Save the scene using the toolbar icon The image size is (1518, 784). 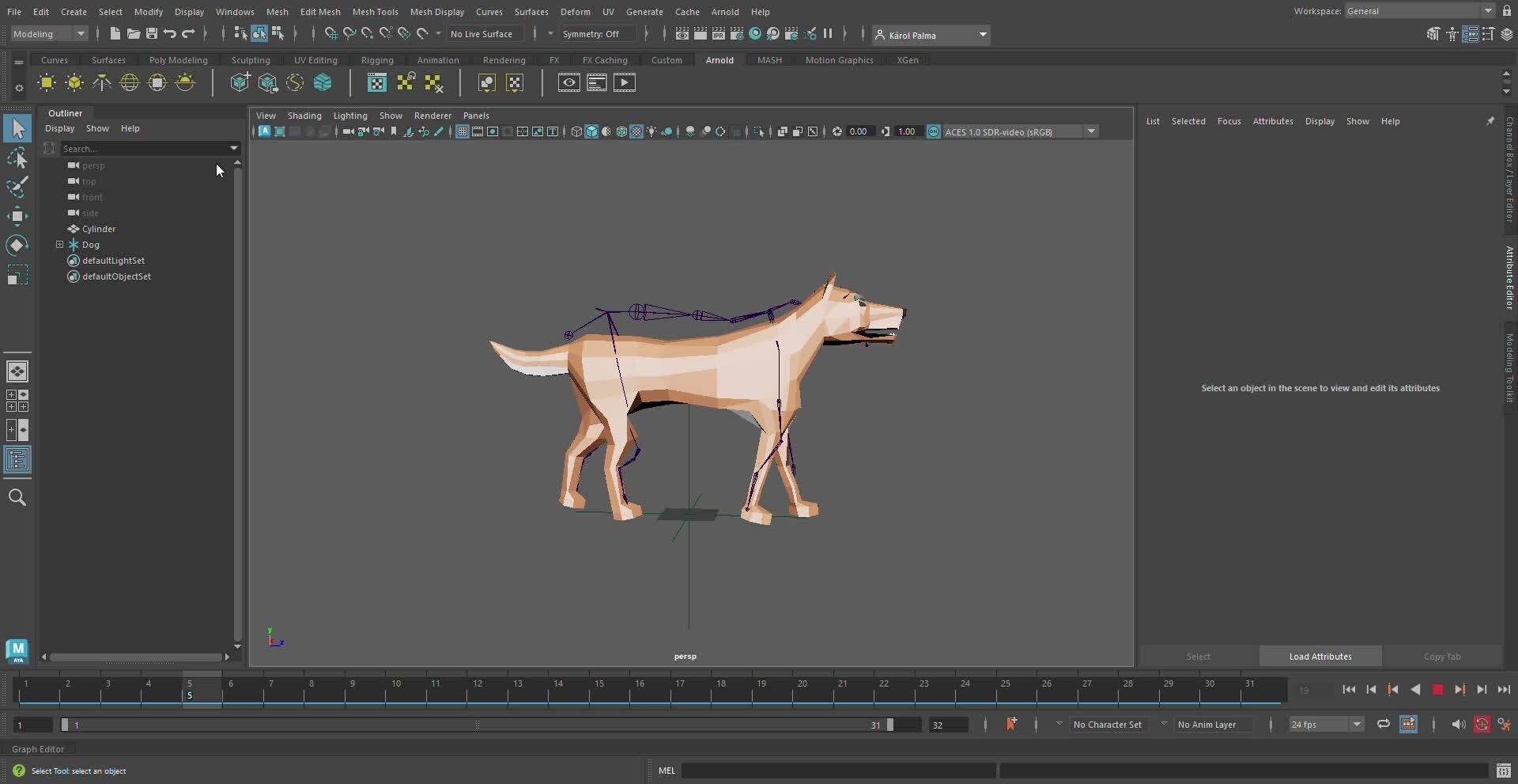pyautogui.click(x=150, y=34)
